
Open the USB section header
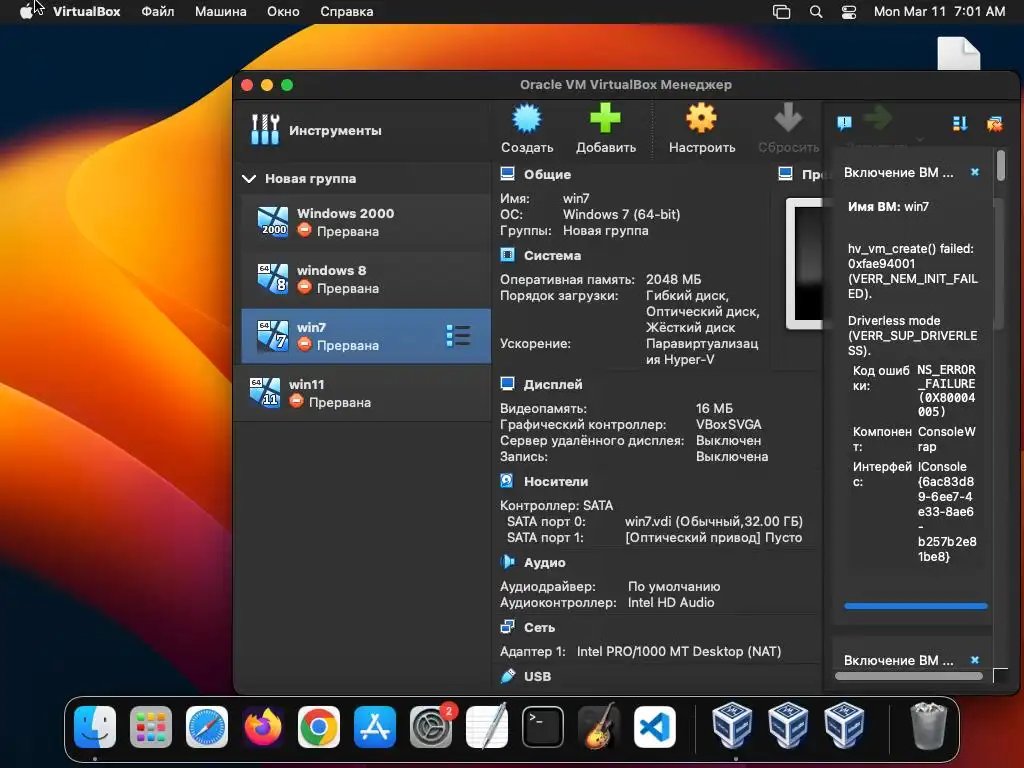[x=537, y=677]
